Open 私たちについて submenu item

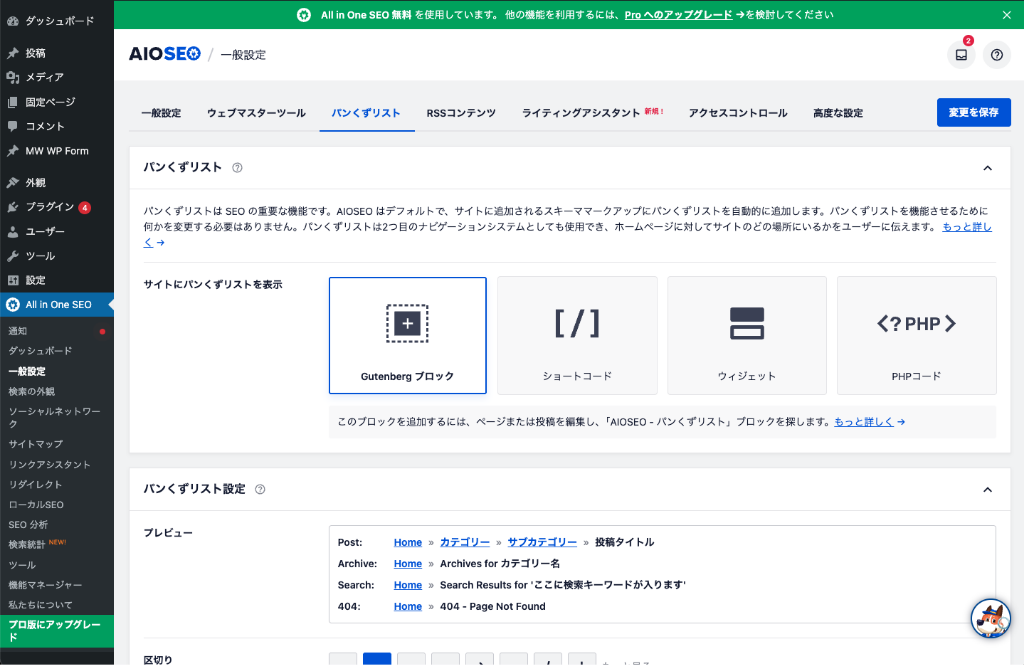[57, 605]
